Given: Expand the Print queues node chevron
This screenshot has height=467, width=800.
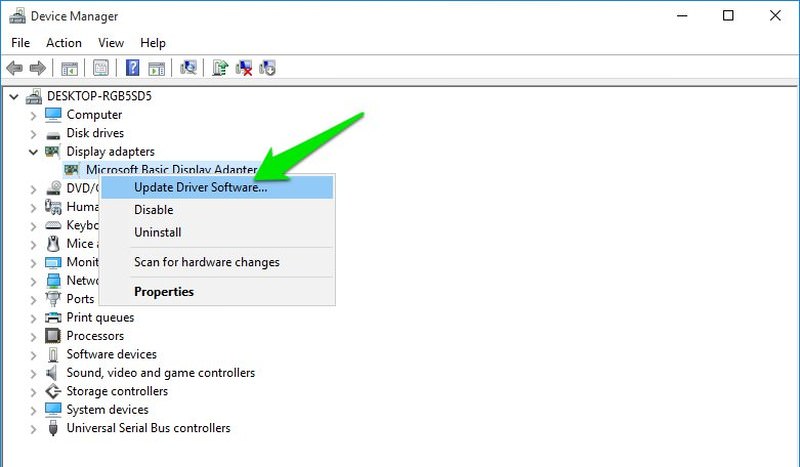Looking at the screenshot, I should pos(33,318).
